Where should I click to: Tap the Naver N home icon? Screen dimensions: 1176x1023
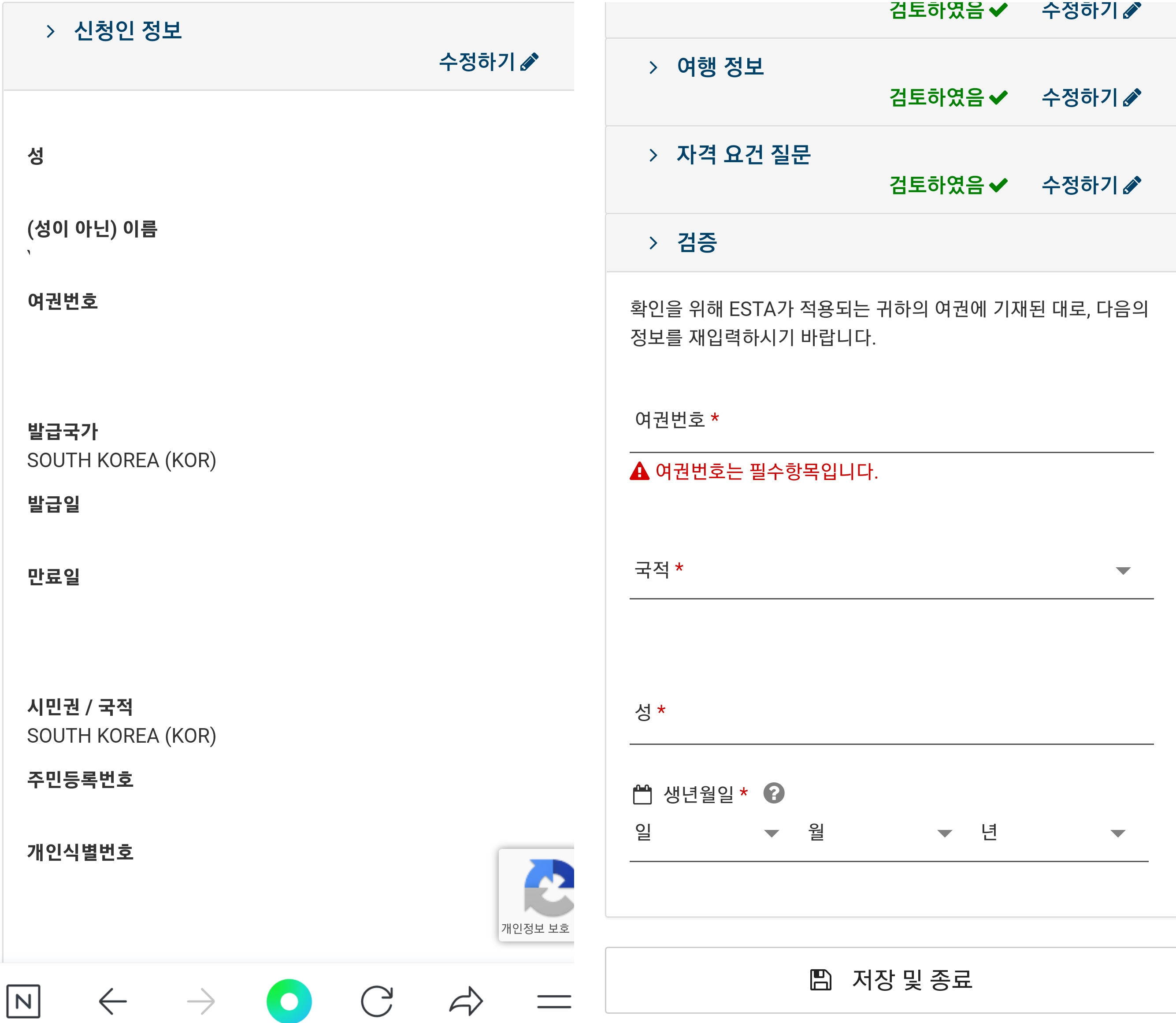coord(23,1001)
